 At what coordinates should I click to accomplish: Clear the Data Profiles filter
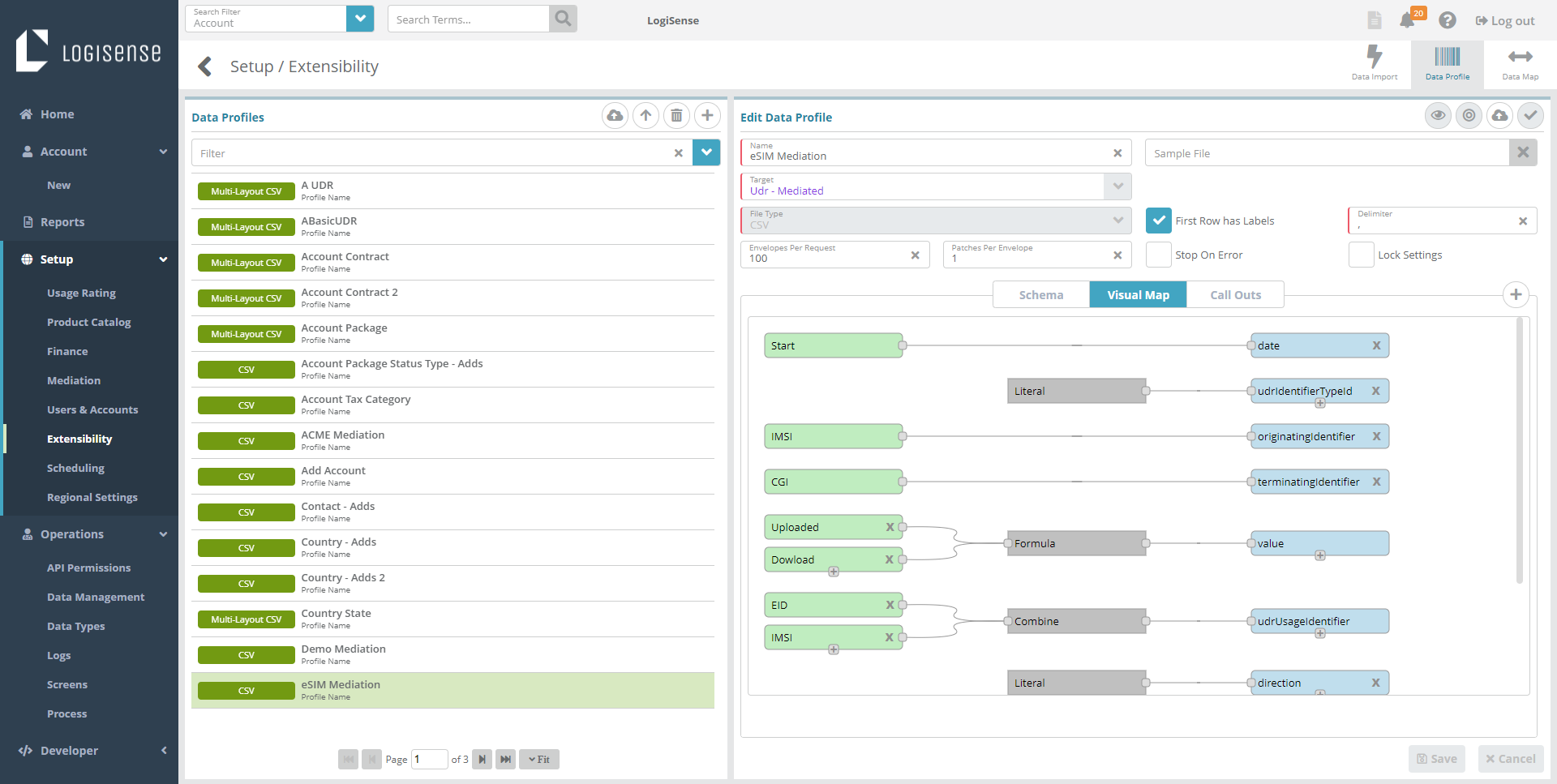click(x=679, y=153)
